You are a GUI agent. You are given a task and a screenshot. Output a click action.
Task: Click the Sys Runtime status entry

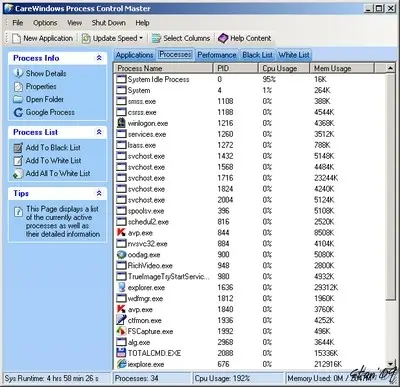[x=56, y=379]
